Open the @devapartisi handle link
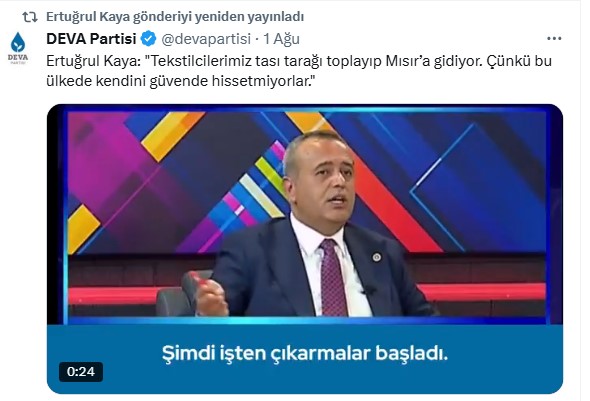This screenshot has height=401, width=590. (x=206, y=39)
